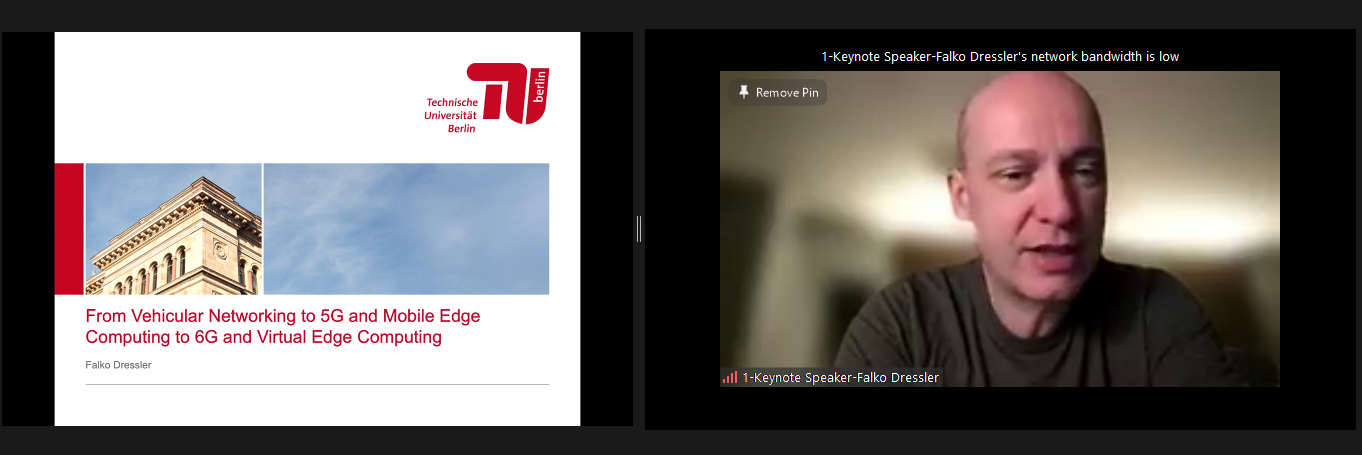Screen dimensions: 1362x455
Task: Click the pin icon beside Remove Pin
Action: pyautogui.click(x=743, y=92)
